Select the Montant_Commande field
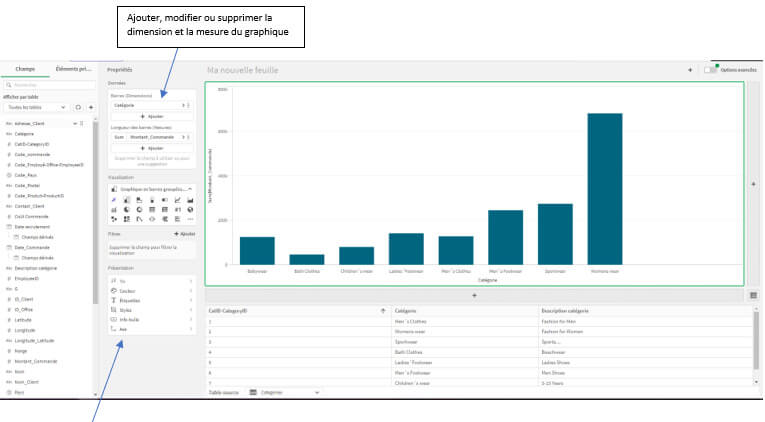Image resolution: width=765 pixels, height=422 pixels. tap(36, 362)
